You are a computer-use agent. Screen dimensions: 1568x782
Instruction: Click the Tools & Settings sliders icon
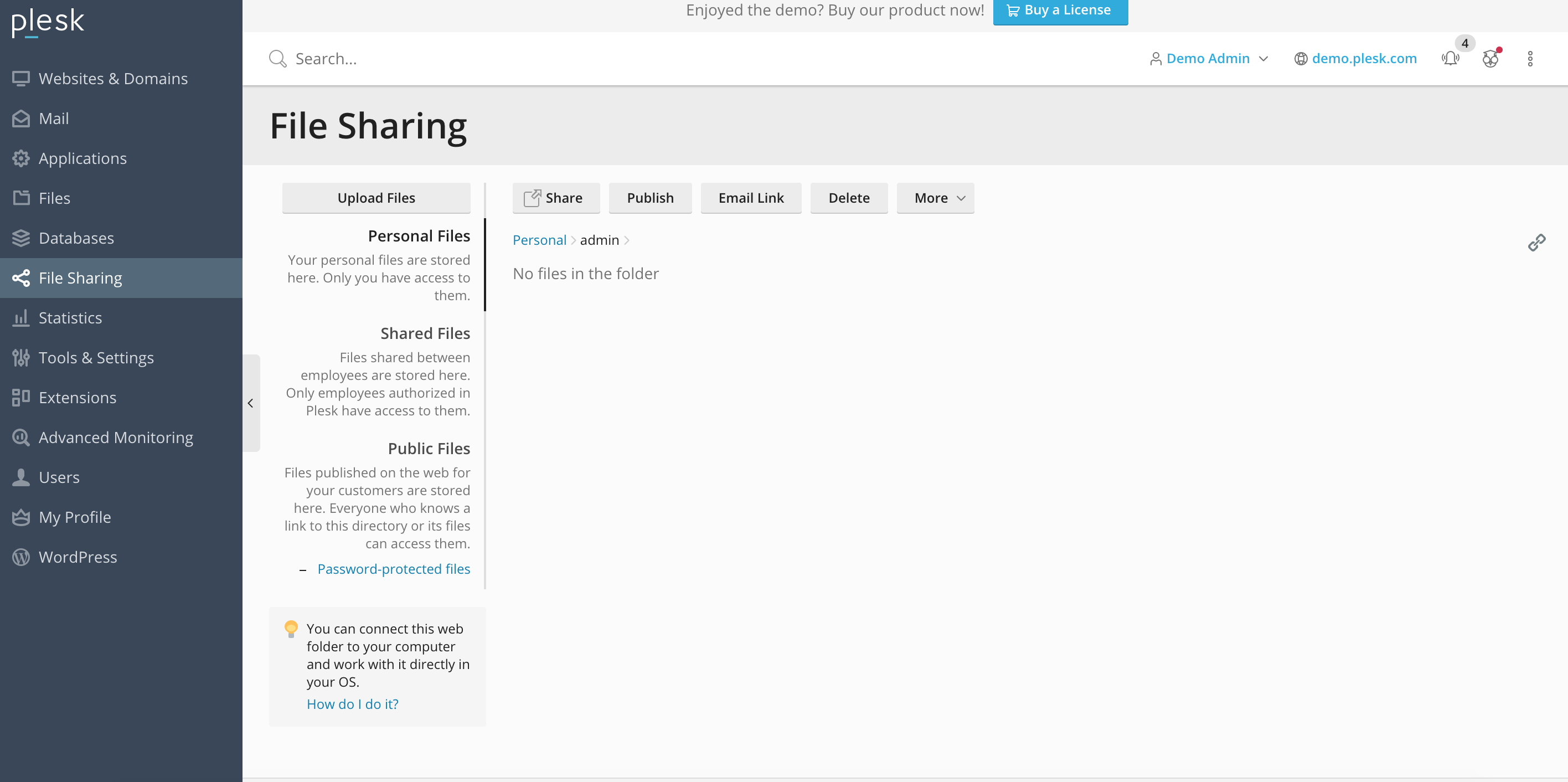(20, 358)
